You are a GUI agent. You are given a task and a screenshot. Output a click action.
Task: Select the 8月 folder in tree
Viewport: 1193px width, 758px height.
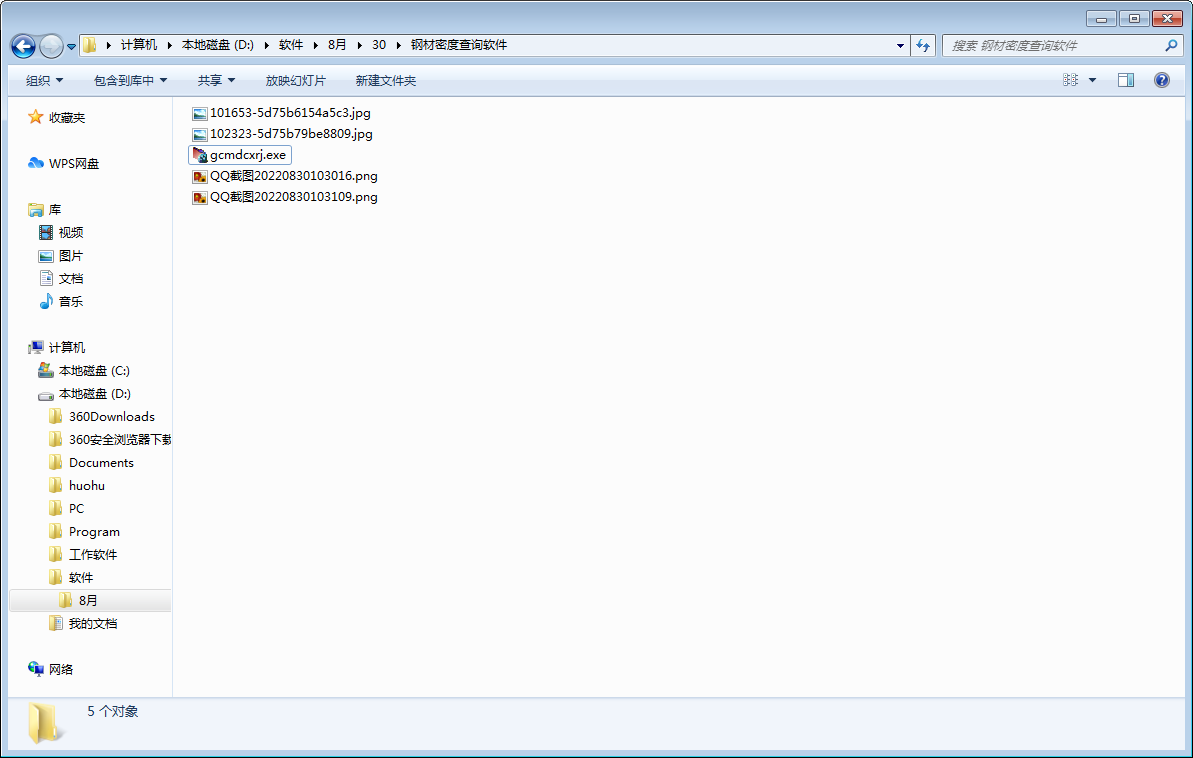[88, 600]
